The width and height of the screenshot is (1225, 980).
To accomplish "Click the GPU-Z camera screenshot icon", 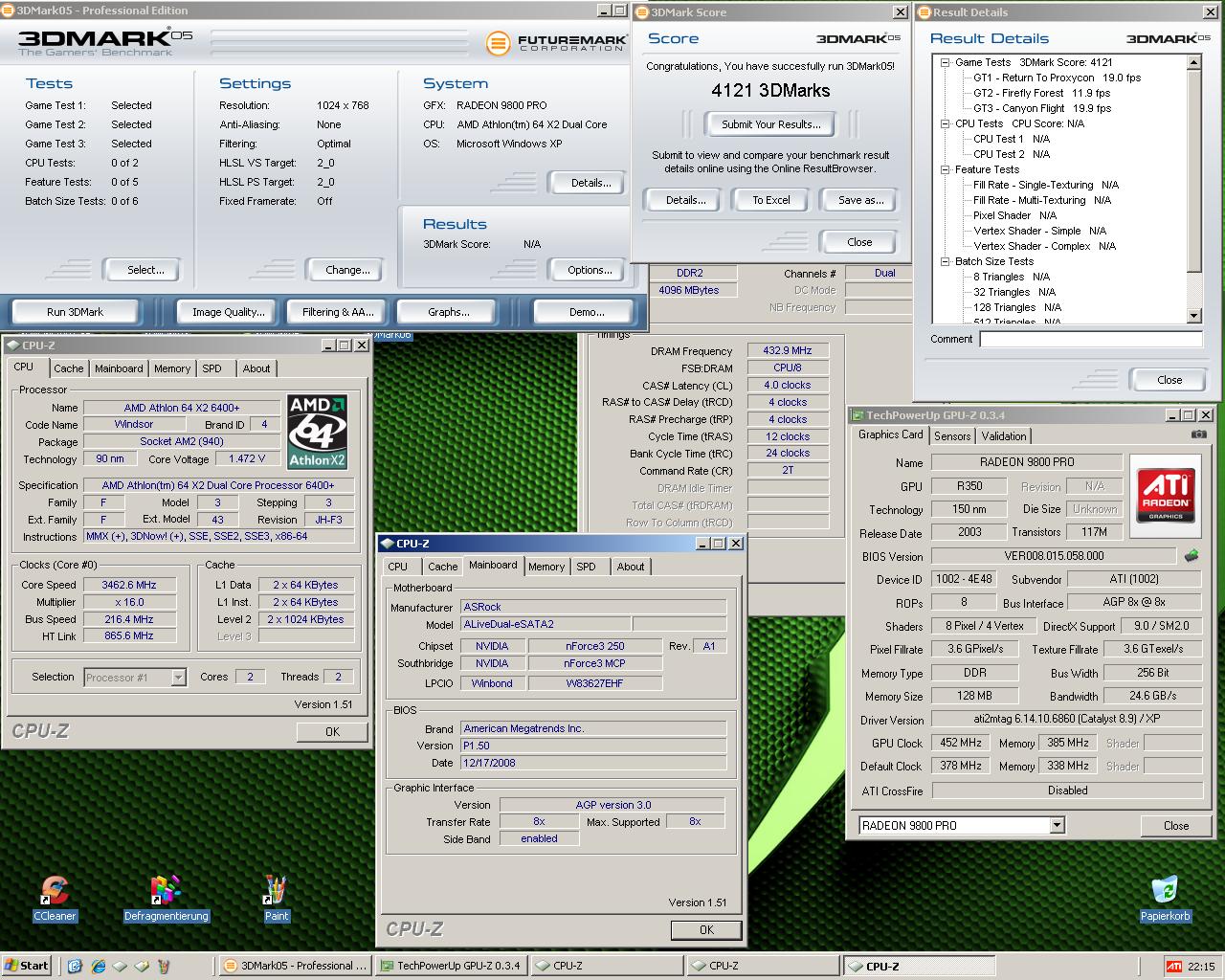I will (x=1198, y=434).
